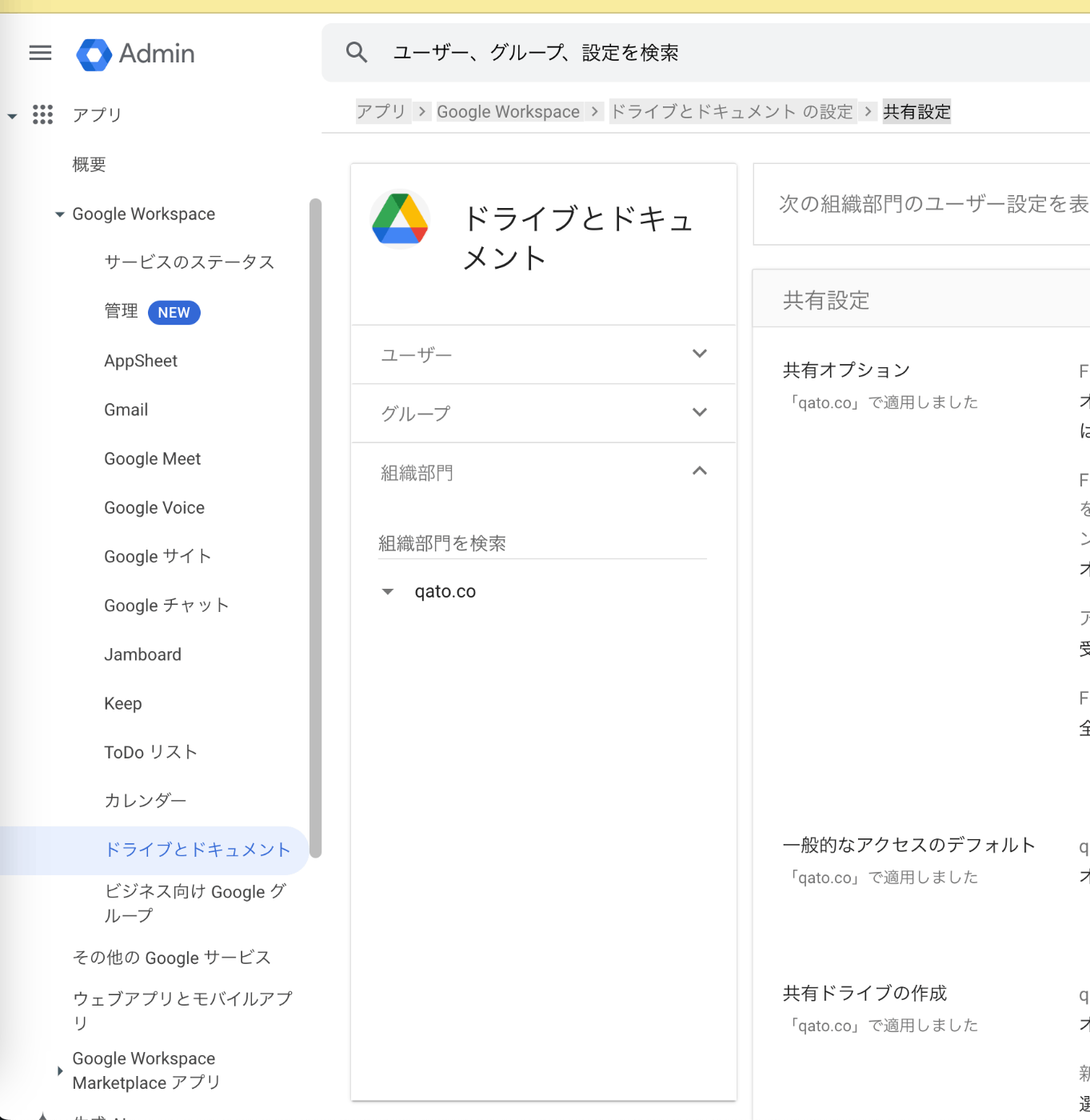Go to Google Workspace breadcrumb
This screenshot has width=1090, height=1120.
coord(508,111)
